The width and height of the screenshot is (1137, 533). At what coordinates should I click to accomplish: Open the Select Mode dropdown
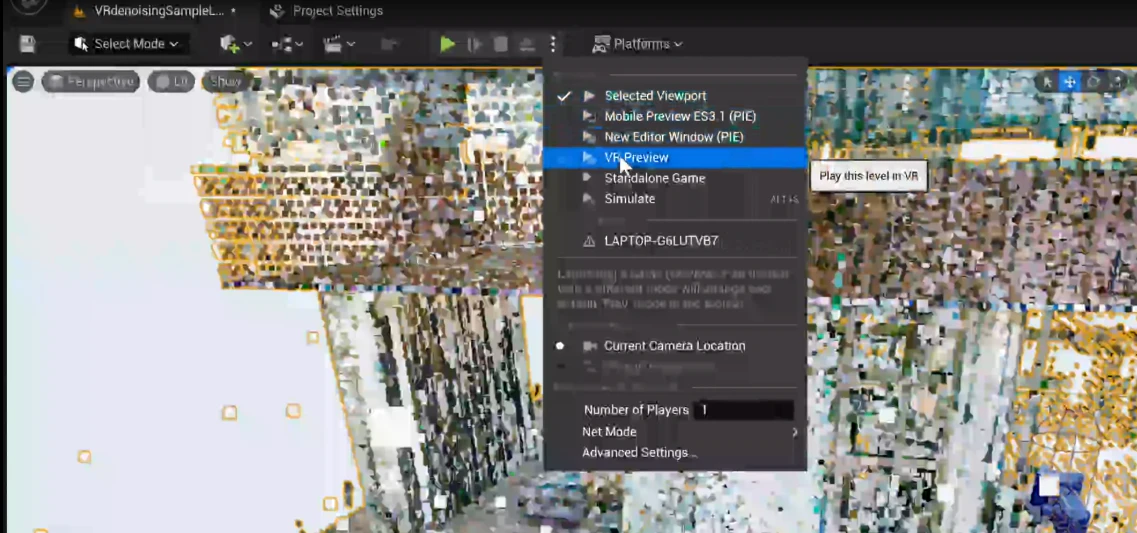coord(128,44)
